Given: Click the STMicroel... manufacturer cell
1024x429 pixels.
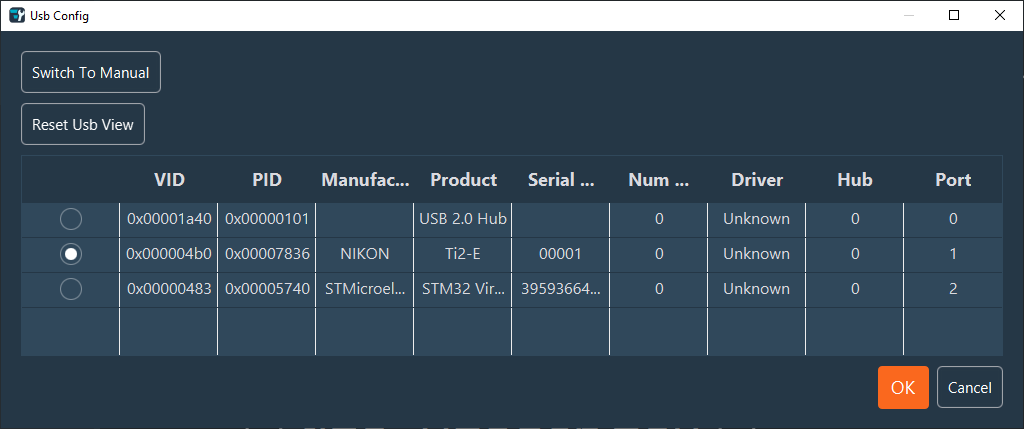Looking at the screenshot, I should tap(365, 289).
